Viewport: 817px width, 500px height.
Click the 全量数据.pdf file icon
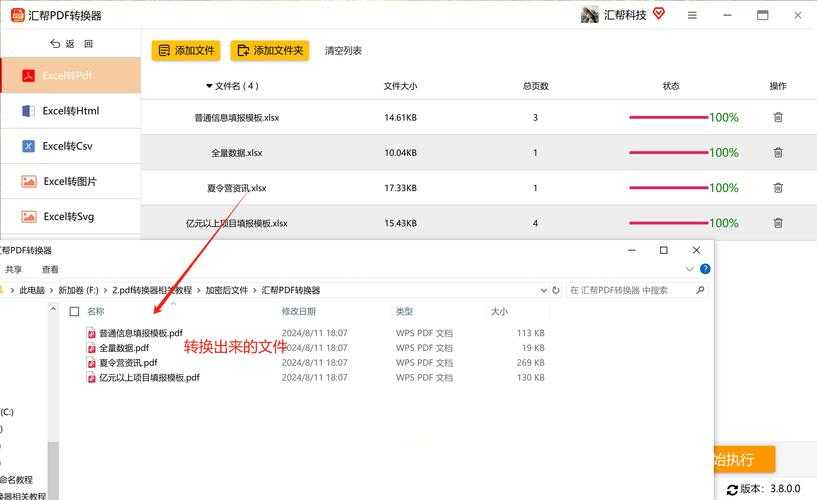click(91, 348)
